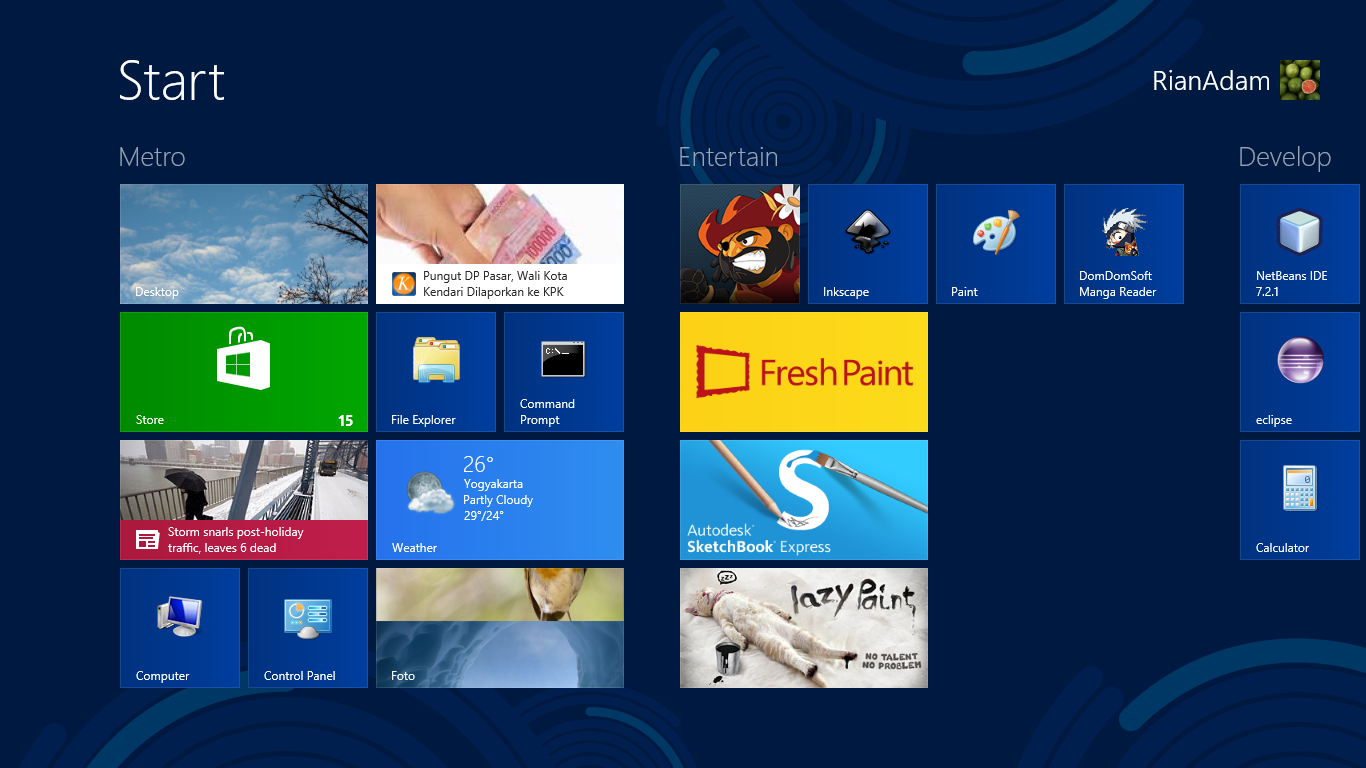Open Control Panel tile
Viewport: 1366px width, 768px height.
click(308, 628)
